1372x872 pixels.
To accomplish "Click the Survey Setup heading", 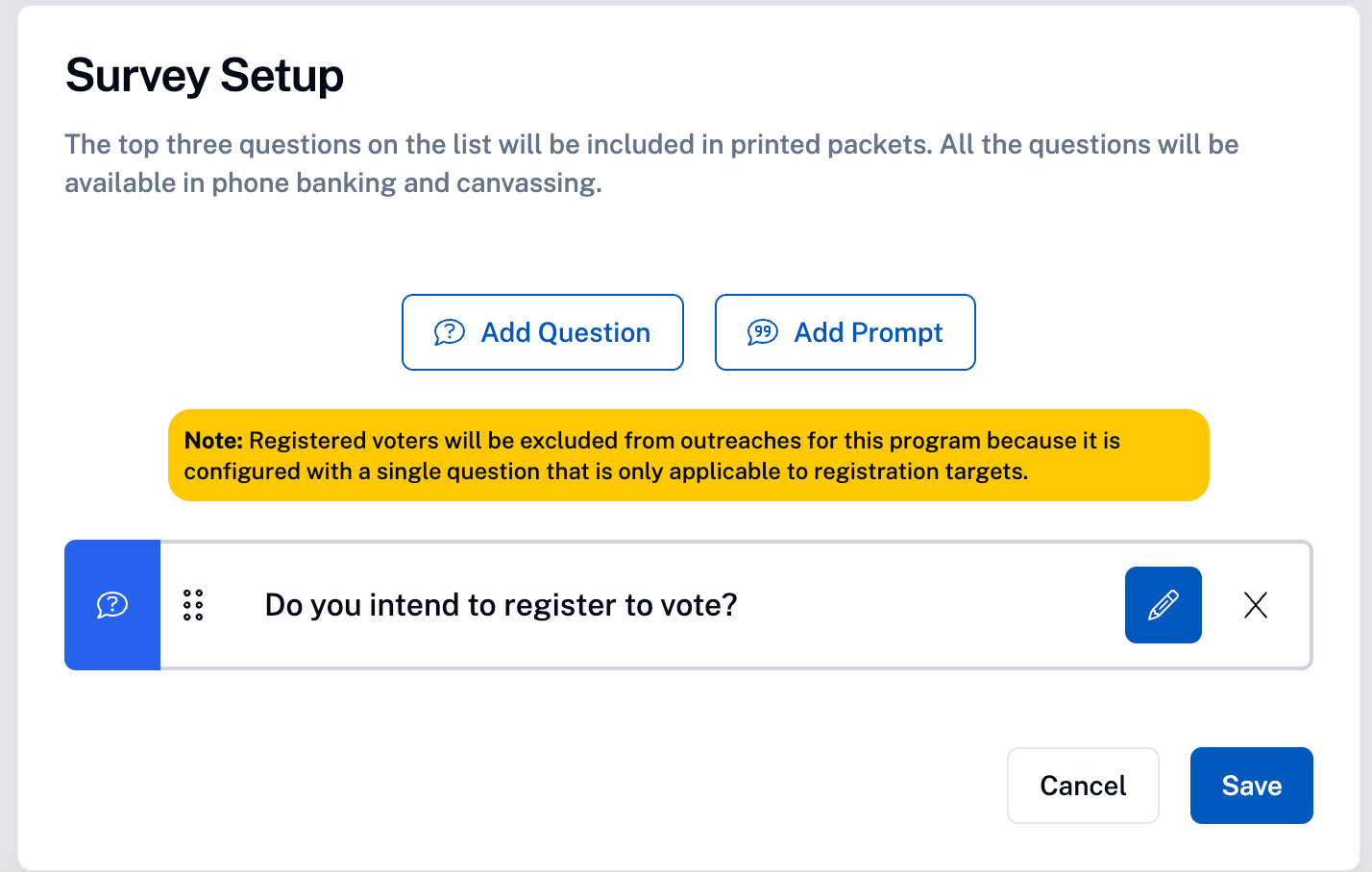I will (205, 76).
